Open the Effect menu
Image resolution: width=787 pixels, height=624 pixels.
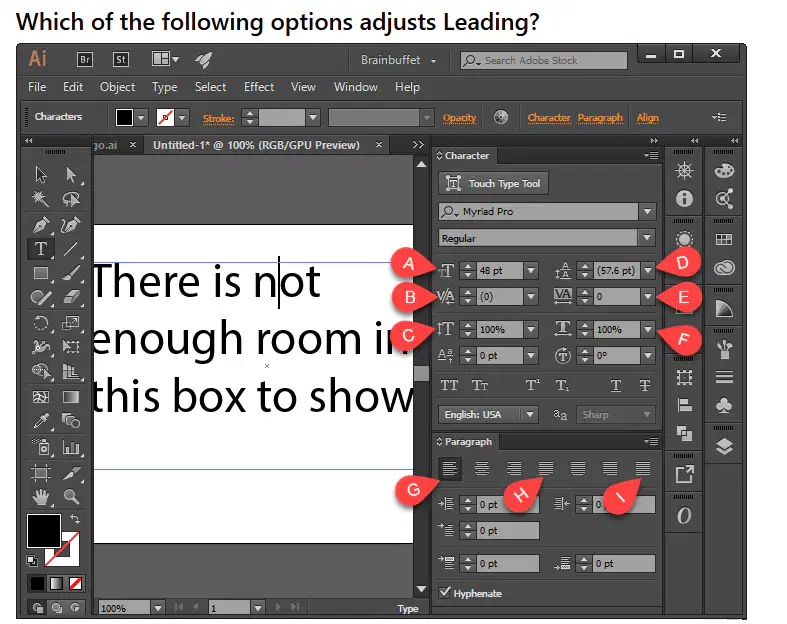(259, 87)
